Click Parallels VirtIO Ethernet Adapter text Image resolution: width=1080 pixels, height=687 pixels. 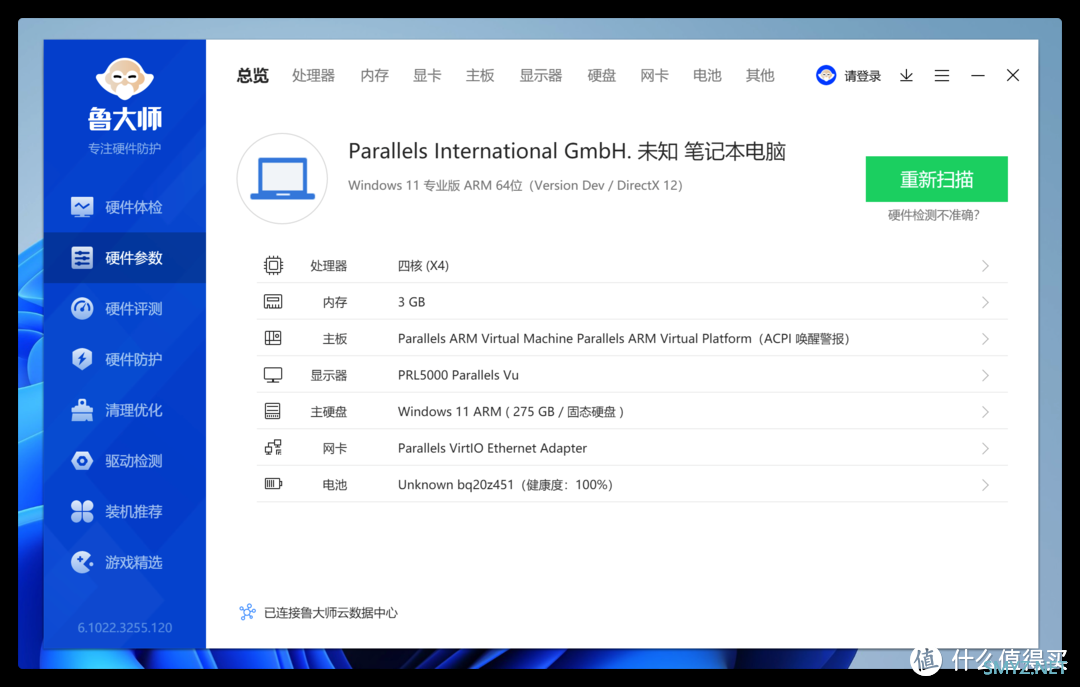click(492, 449)
